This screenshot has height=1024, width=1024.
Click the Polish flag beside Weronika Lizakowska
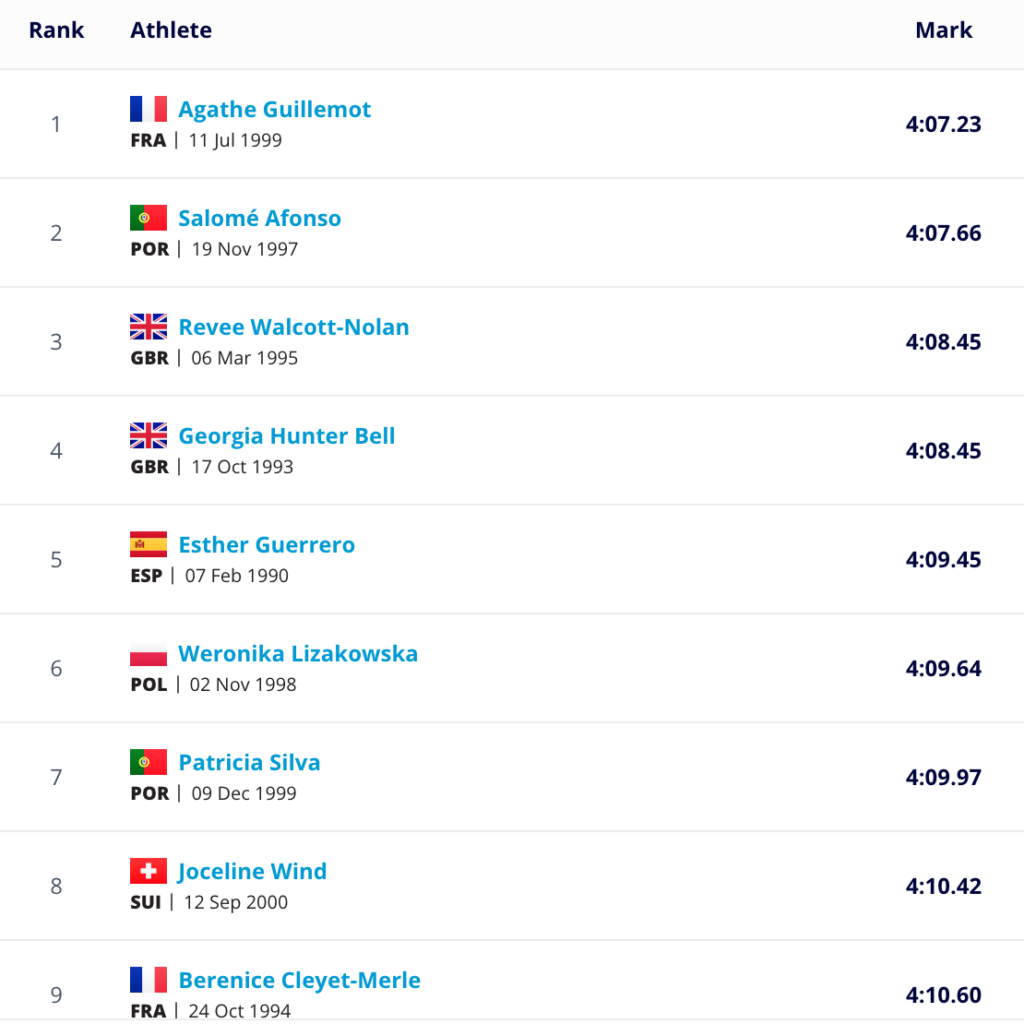tap(148, 654)
